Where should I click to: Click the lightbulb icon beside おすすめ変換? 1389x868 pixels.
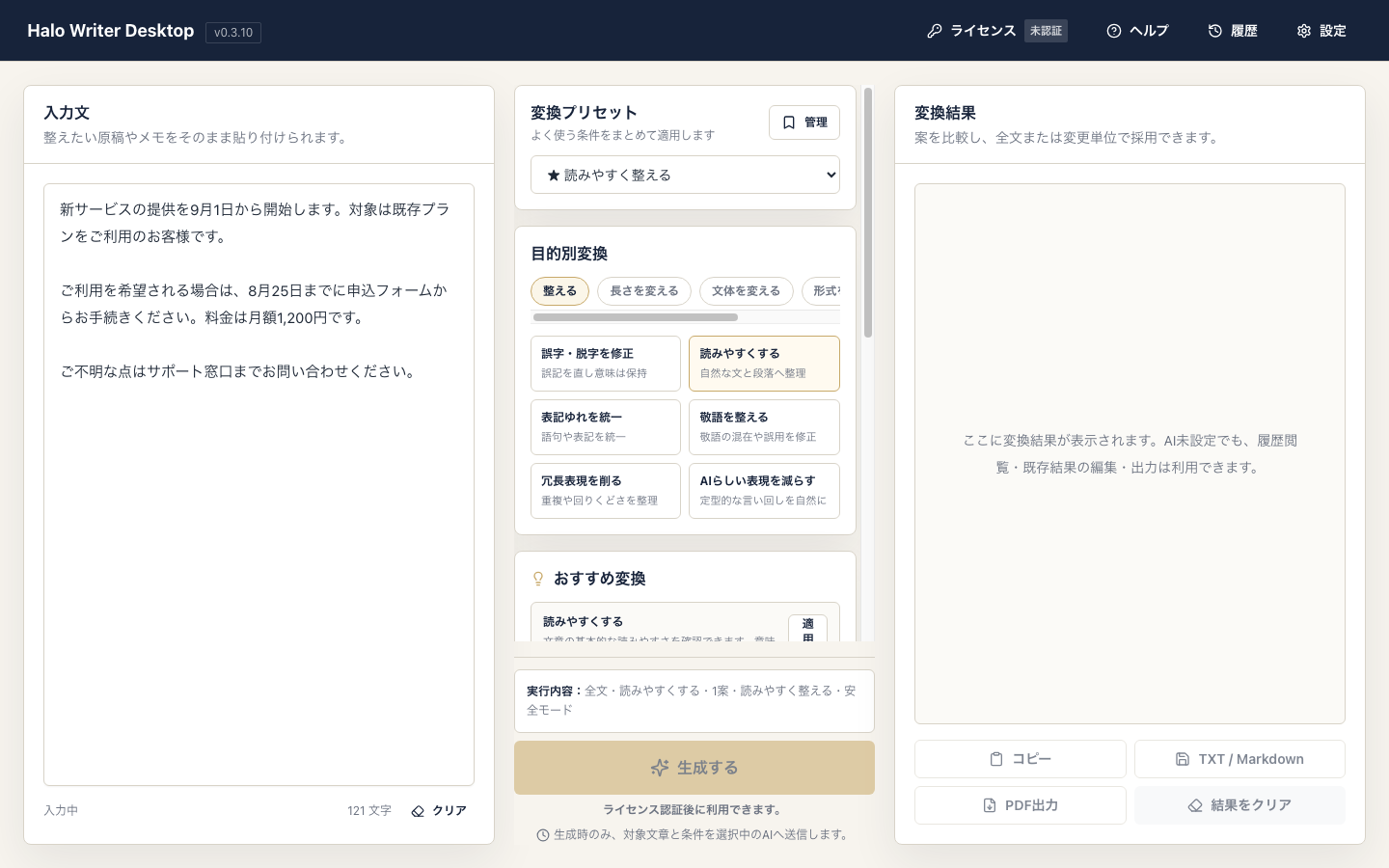pyautogui.click(x=538, y=579)
